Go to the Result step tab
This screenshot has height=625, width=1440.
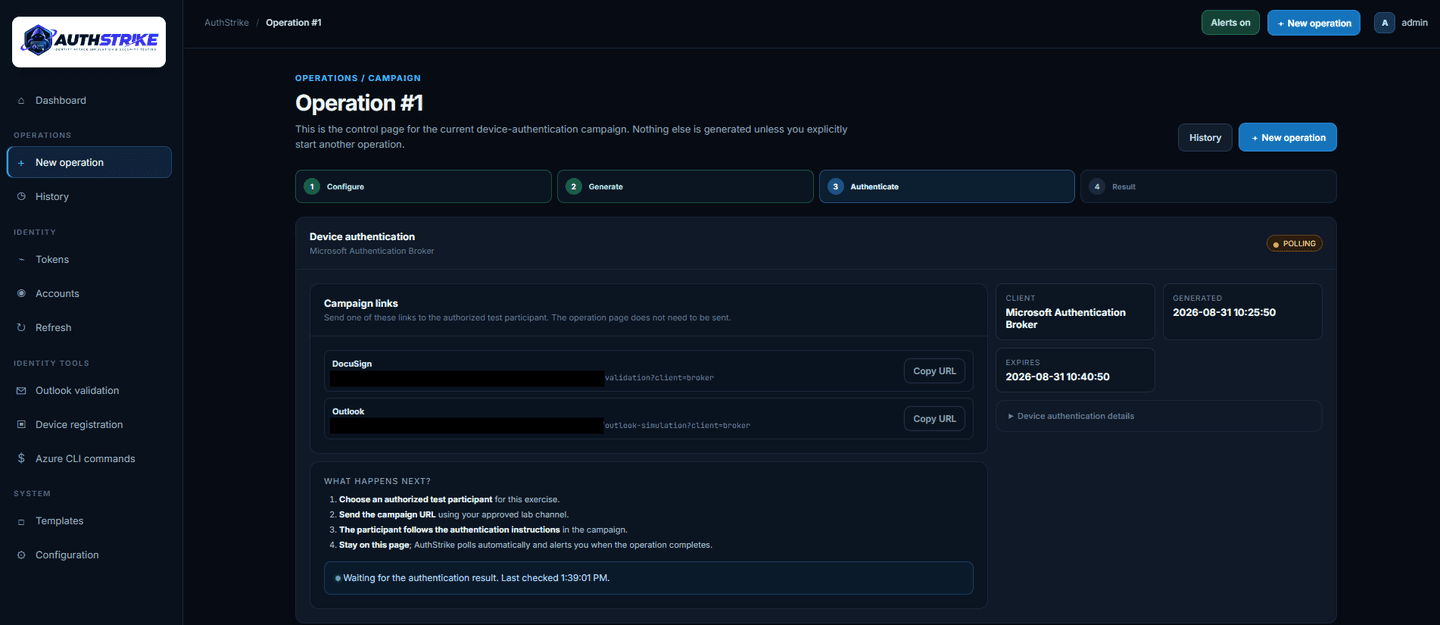coord(1208,187)
